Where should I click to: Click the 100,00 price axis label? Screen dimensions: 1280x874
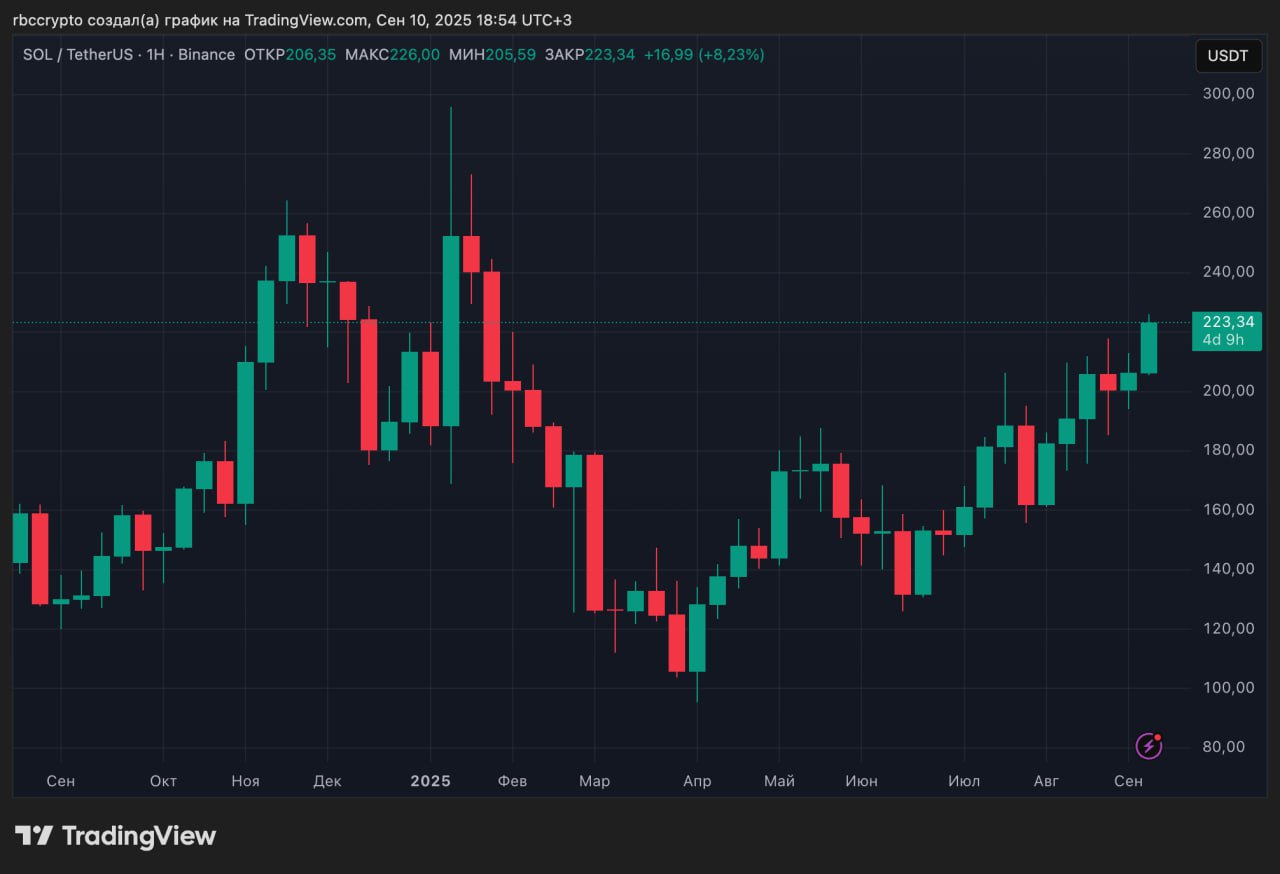(x=1228, y=687)
